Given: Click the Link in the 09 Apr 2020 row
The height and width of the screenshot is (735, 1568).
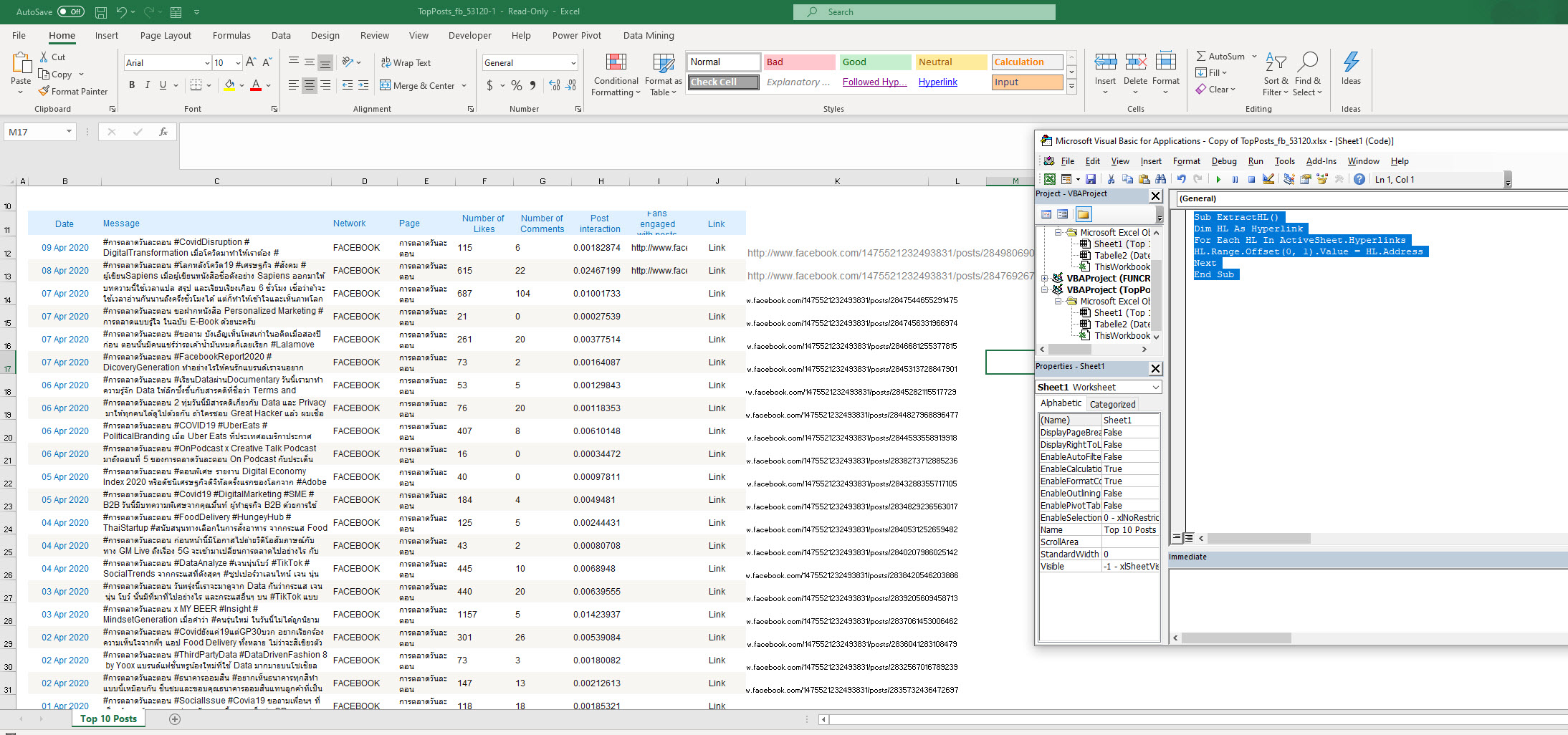Looking at the screenshot, I should click(x=717, y=248).
